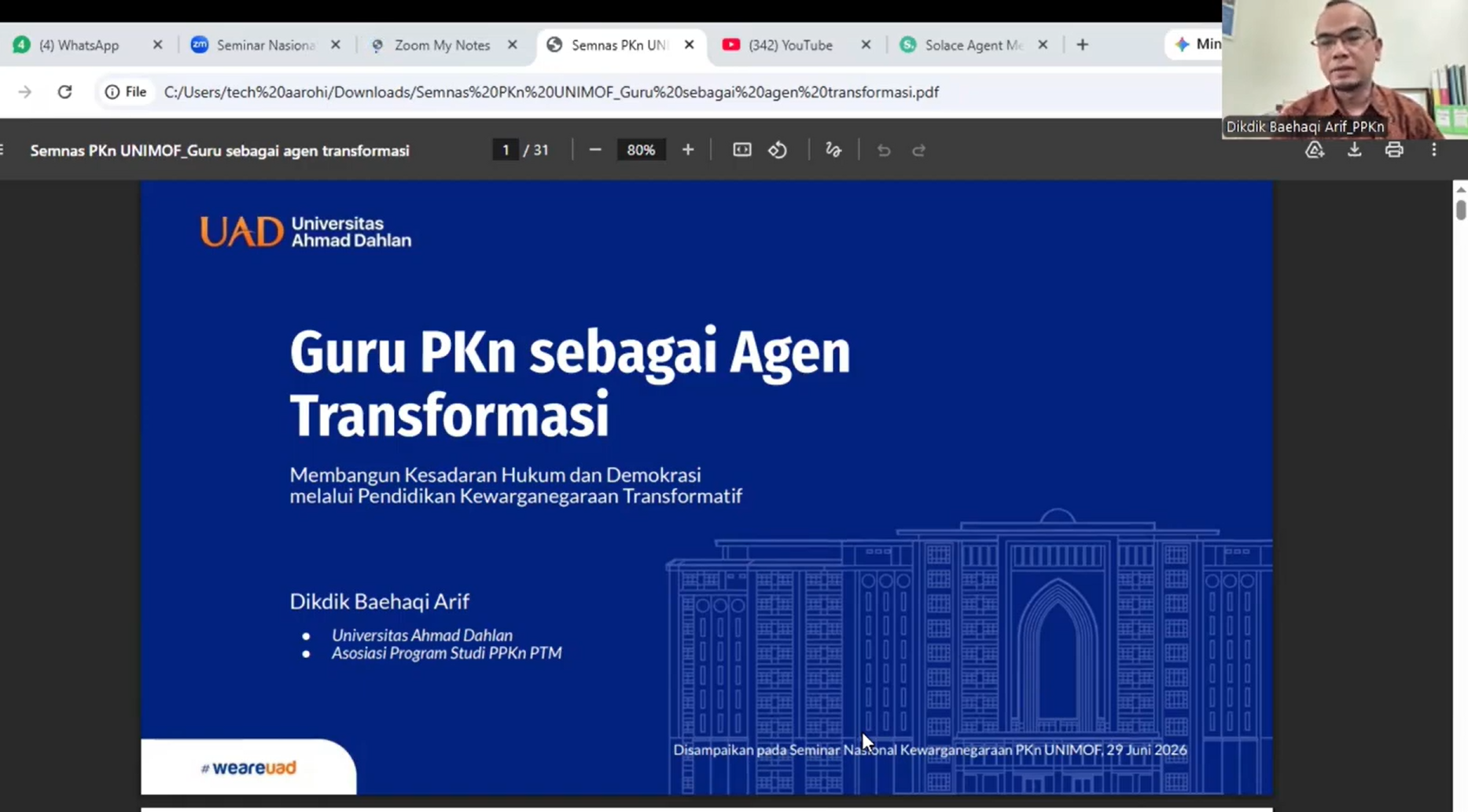Image resolution: width=1468 pixels, height=812 pixels.
Task: Toggle the PDF sidebar menu icon
Action: pos(2,149)
